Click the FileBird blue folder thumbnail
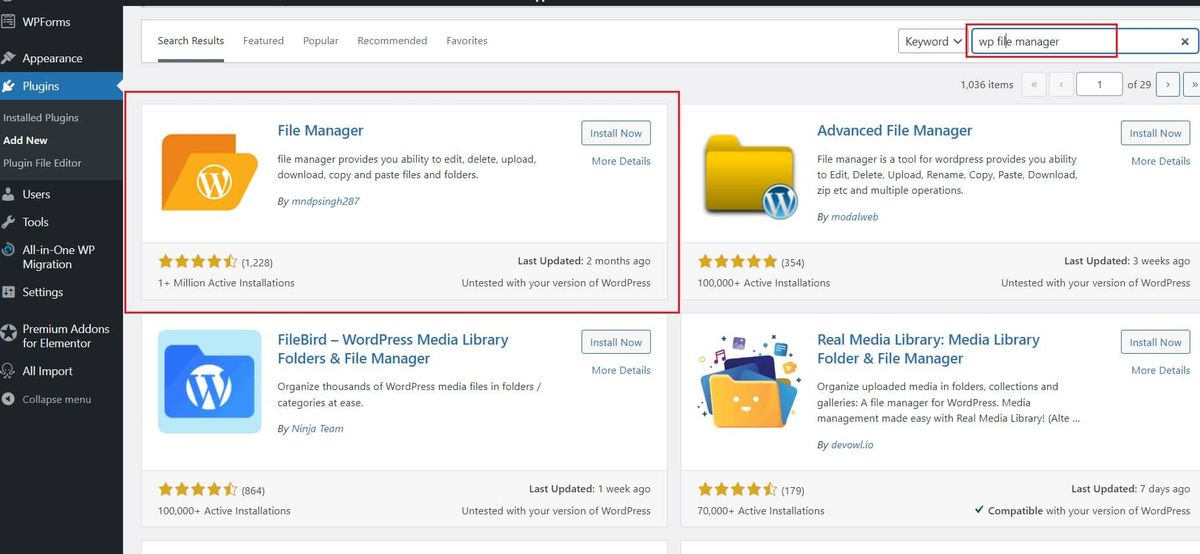The width and height of the screenshot is (1200, 554). [x=210, y=381]
